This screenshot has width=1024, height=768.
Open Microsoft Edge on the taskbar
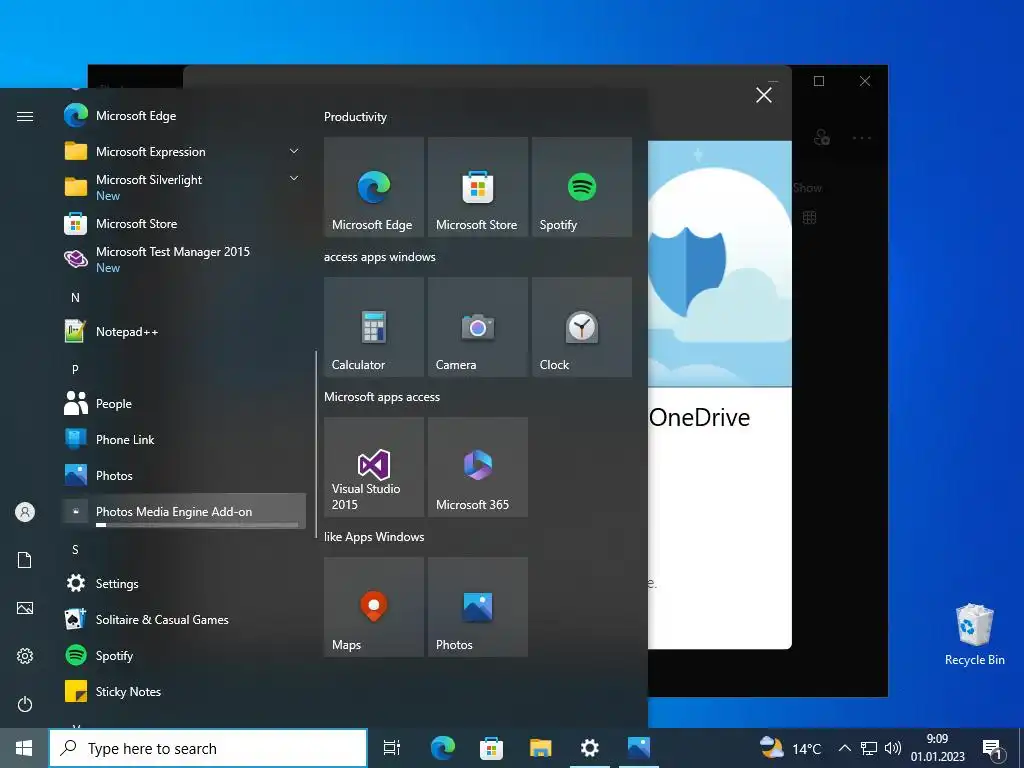[442, 748]
